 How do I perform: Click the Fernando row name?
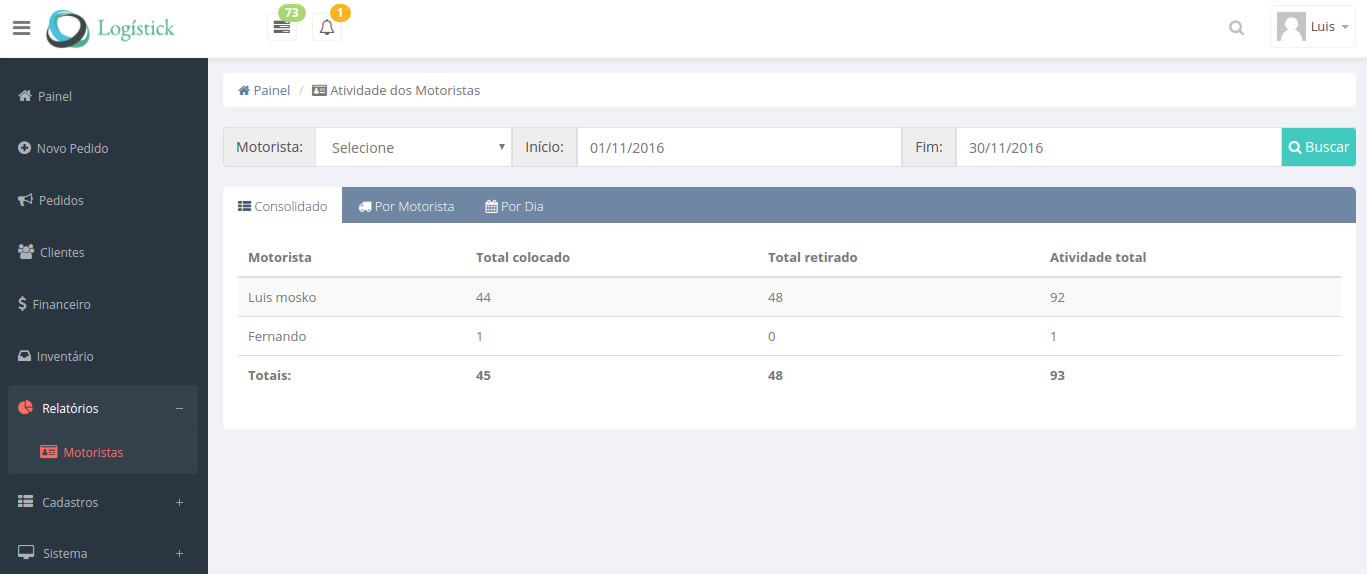(277, 336)
